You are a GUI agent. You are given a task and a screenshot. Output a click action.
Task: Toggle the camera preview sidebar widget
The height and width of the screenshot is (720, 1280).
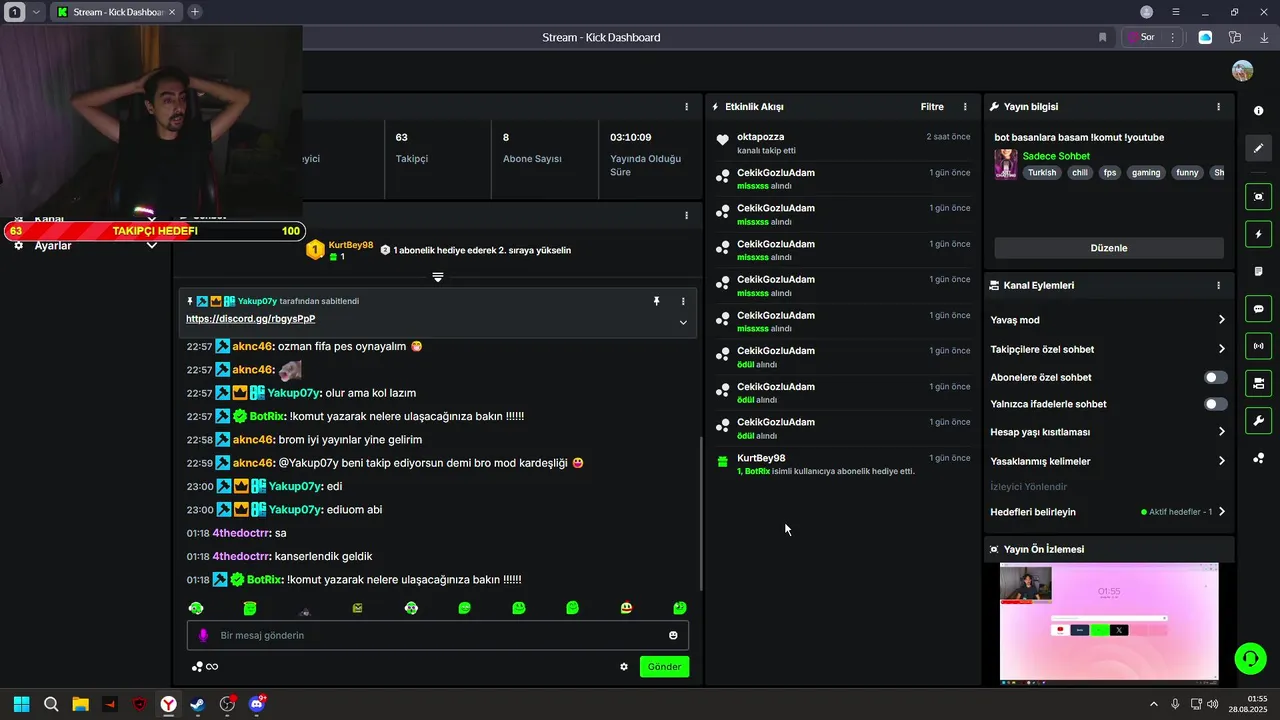pos(1259,383)
